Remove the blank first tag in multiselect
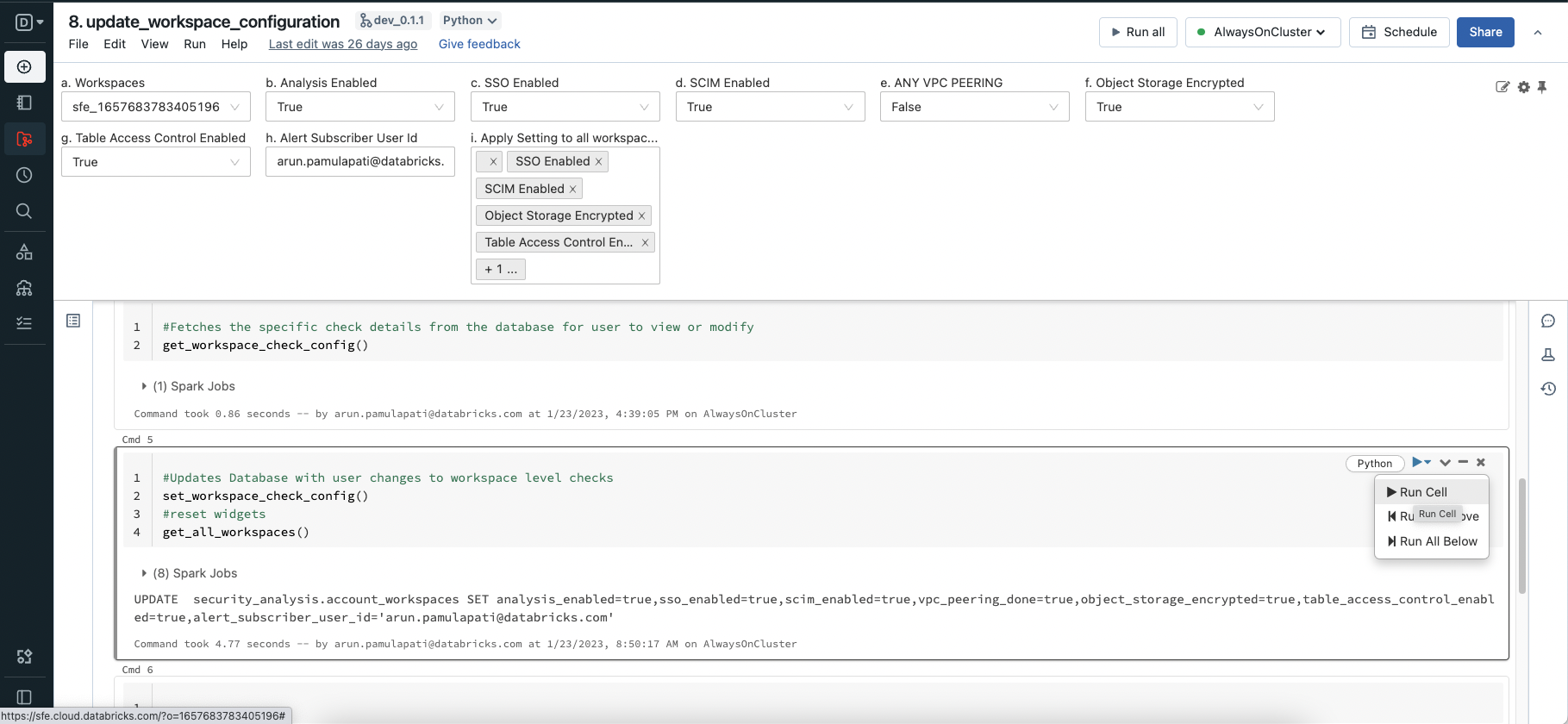 (493, 162)
